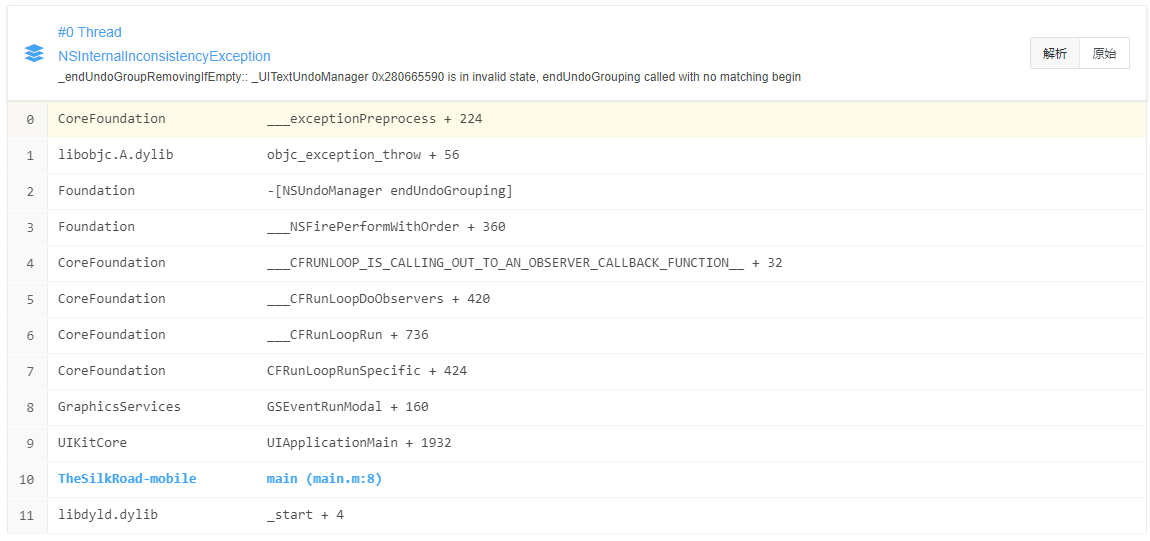Click the TheSilkRoad-mobile module name

pyautogui.click(x=127, y=479)
